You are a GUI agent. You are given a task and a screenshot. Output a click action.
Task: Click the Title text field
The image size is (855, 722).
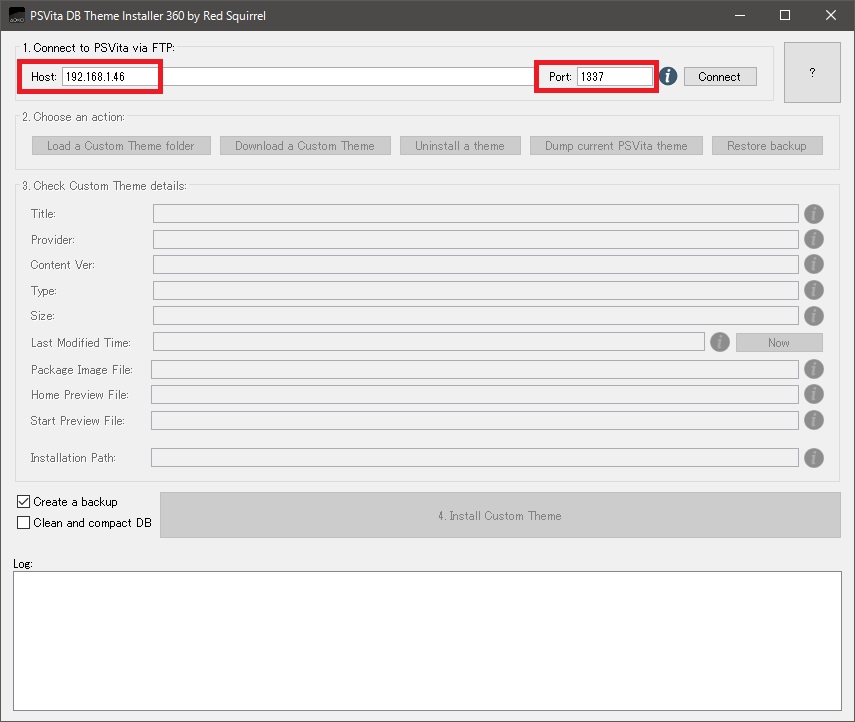[475, 214]
